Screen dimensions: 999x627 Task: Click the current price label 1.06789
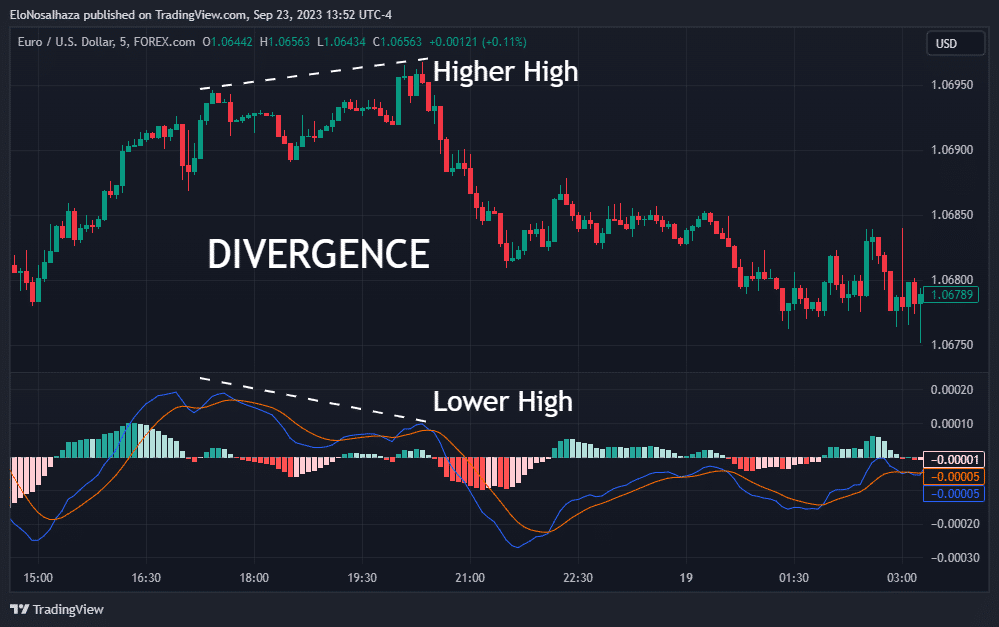(951, 295)
